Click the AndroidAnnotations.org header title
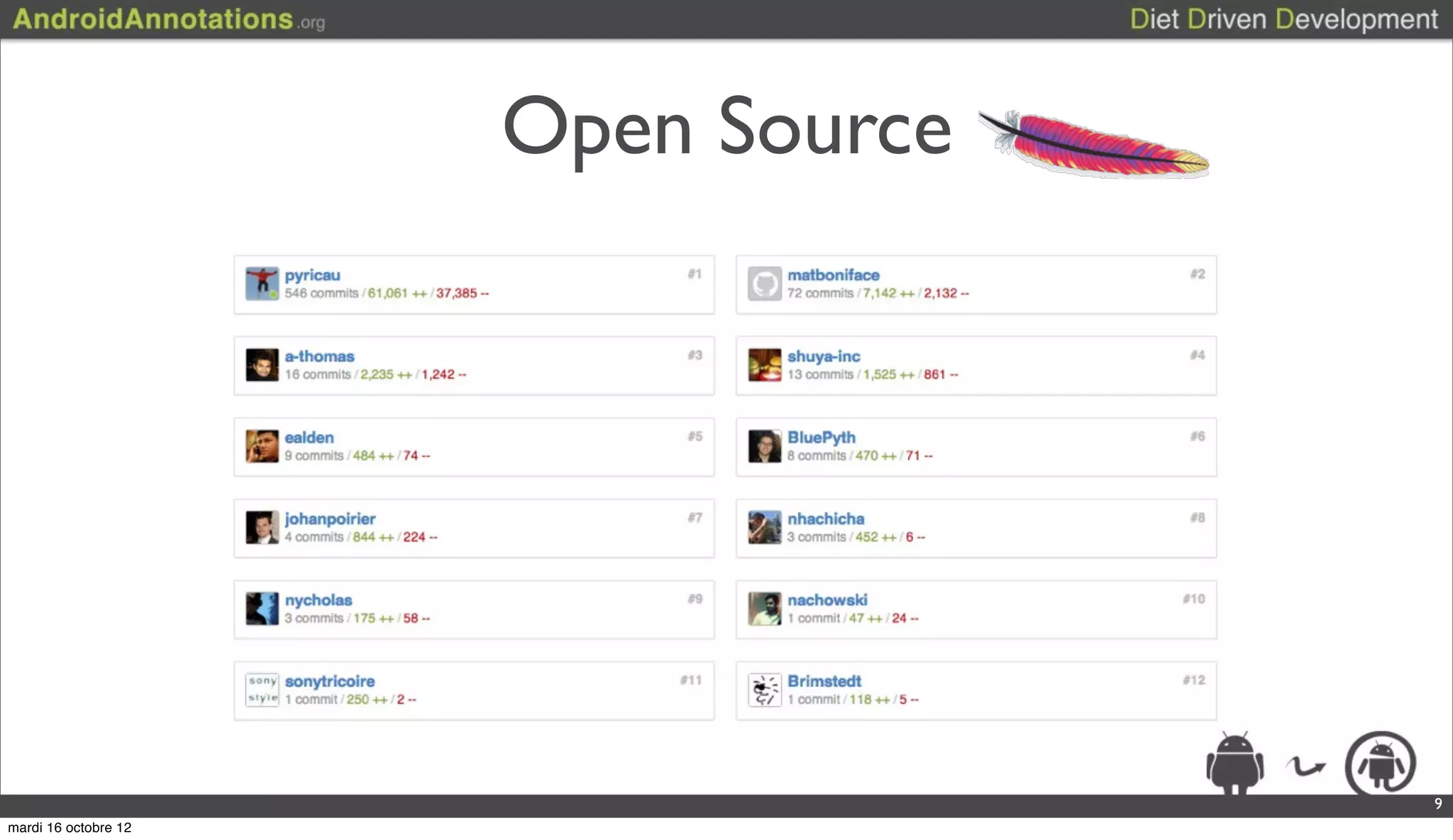The image size is (1453, 840). coord(168,19)
